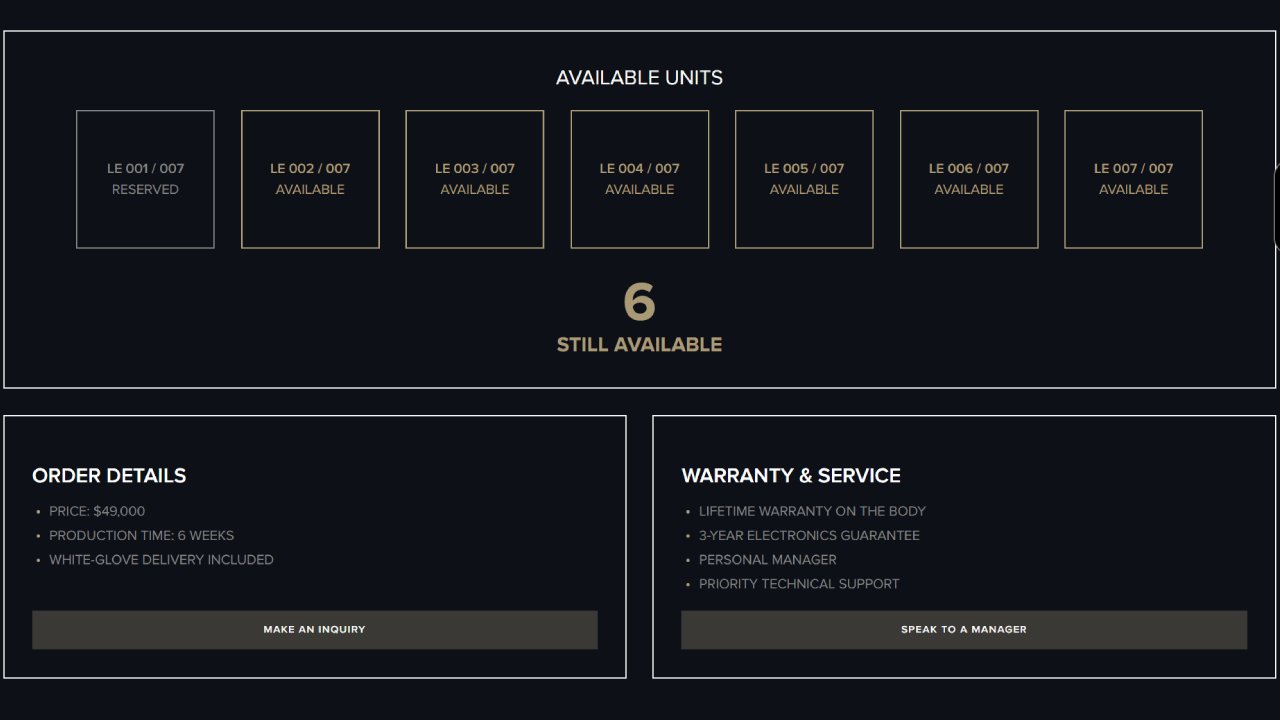
Task: Select the reserved unit LE 001 / 007
Action: (x=145, y=179)
